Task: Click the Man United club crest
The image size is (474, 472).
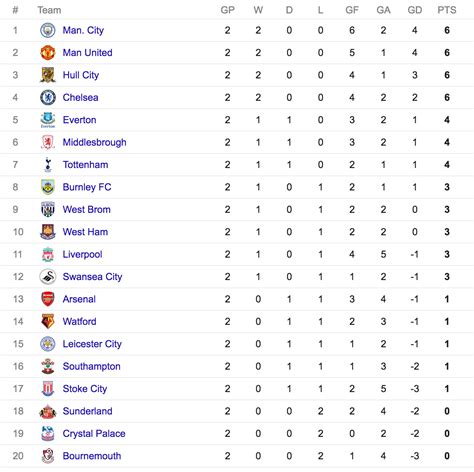Action: 48,53
